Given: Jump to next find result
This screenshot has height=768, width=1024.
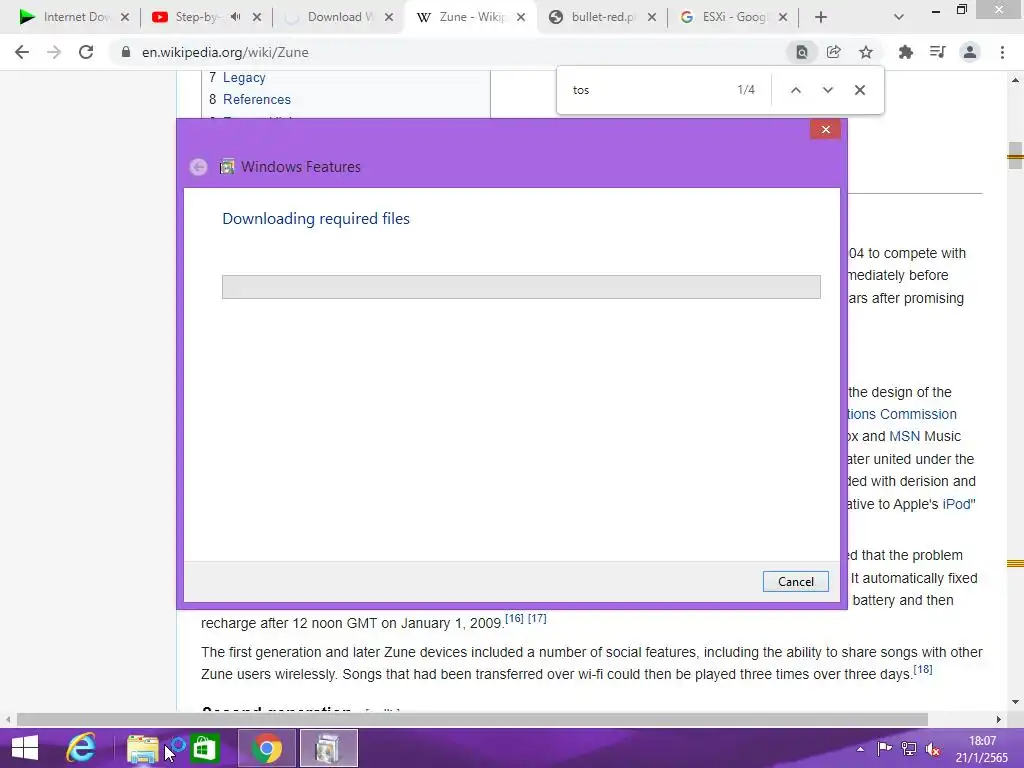Looking at the screenshot, I should pyautogui.click(x=827, y=90).
